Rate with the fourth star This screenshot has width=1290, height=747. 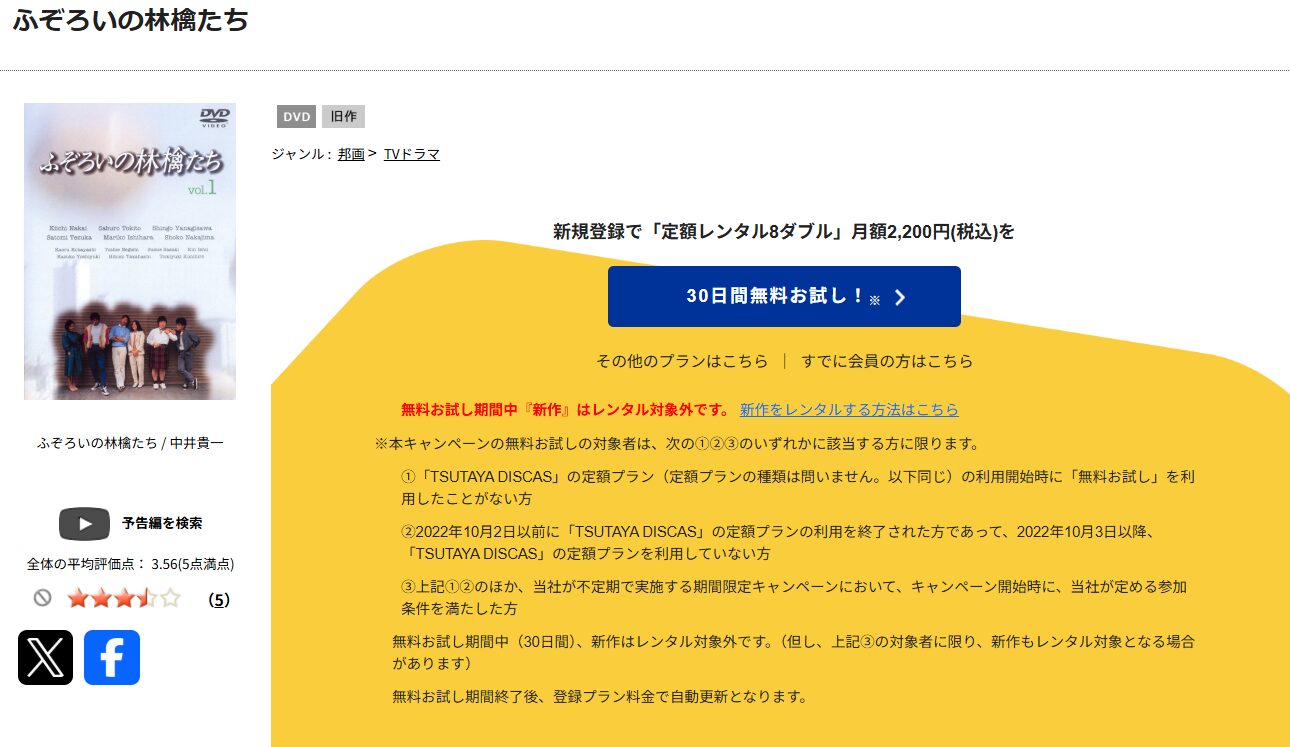pyautogui.click(x=146, y=599)
